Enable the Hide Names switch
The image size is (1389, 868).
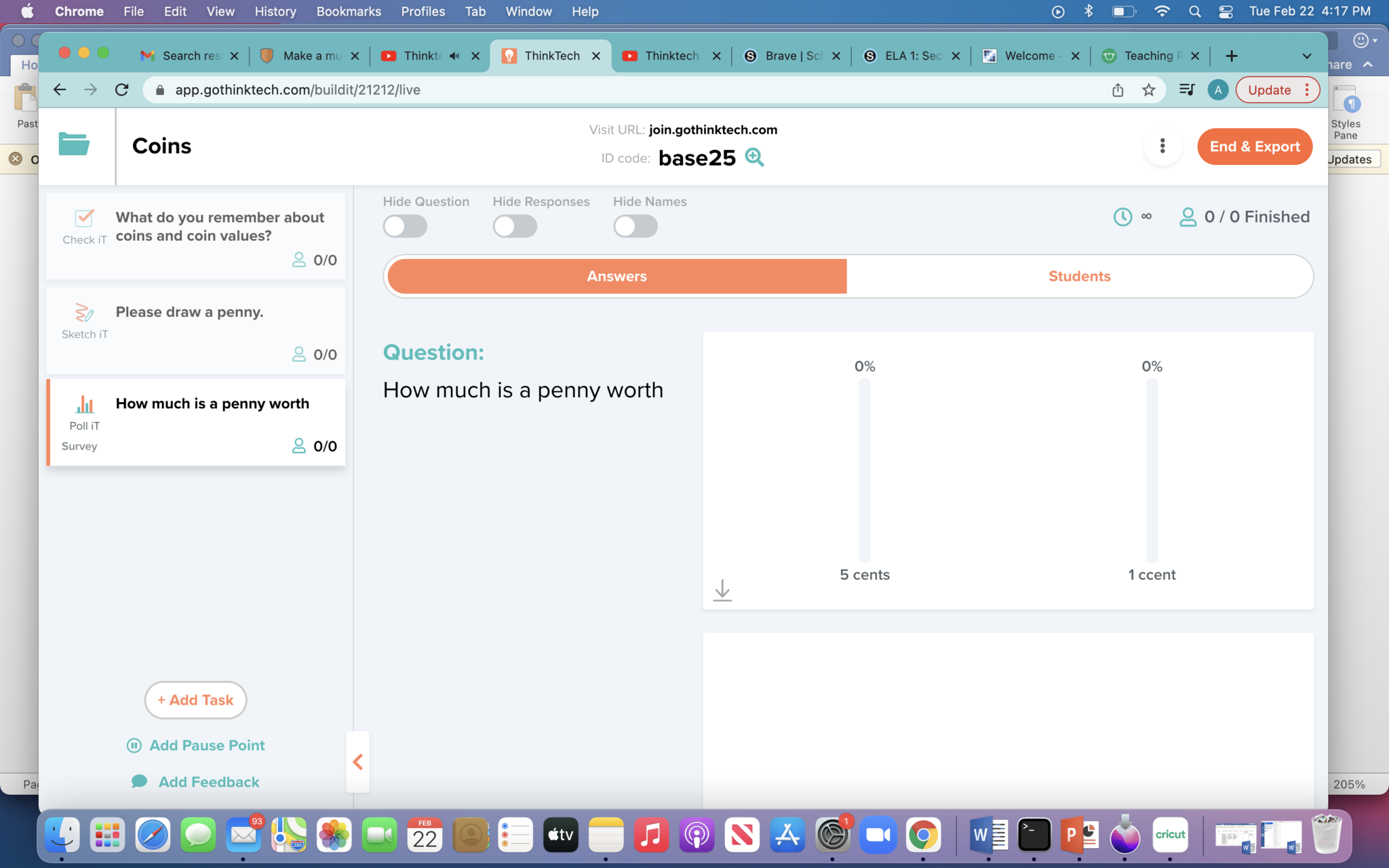[635, 226]
